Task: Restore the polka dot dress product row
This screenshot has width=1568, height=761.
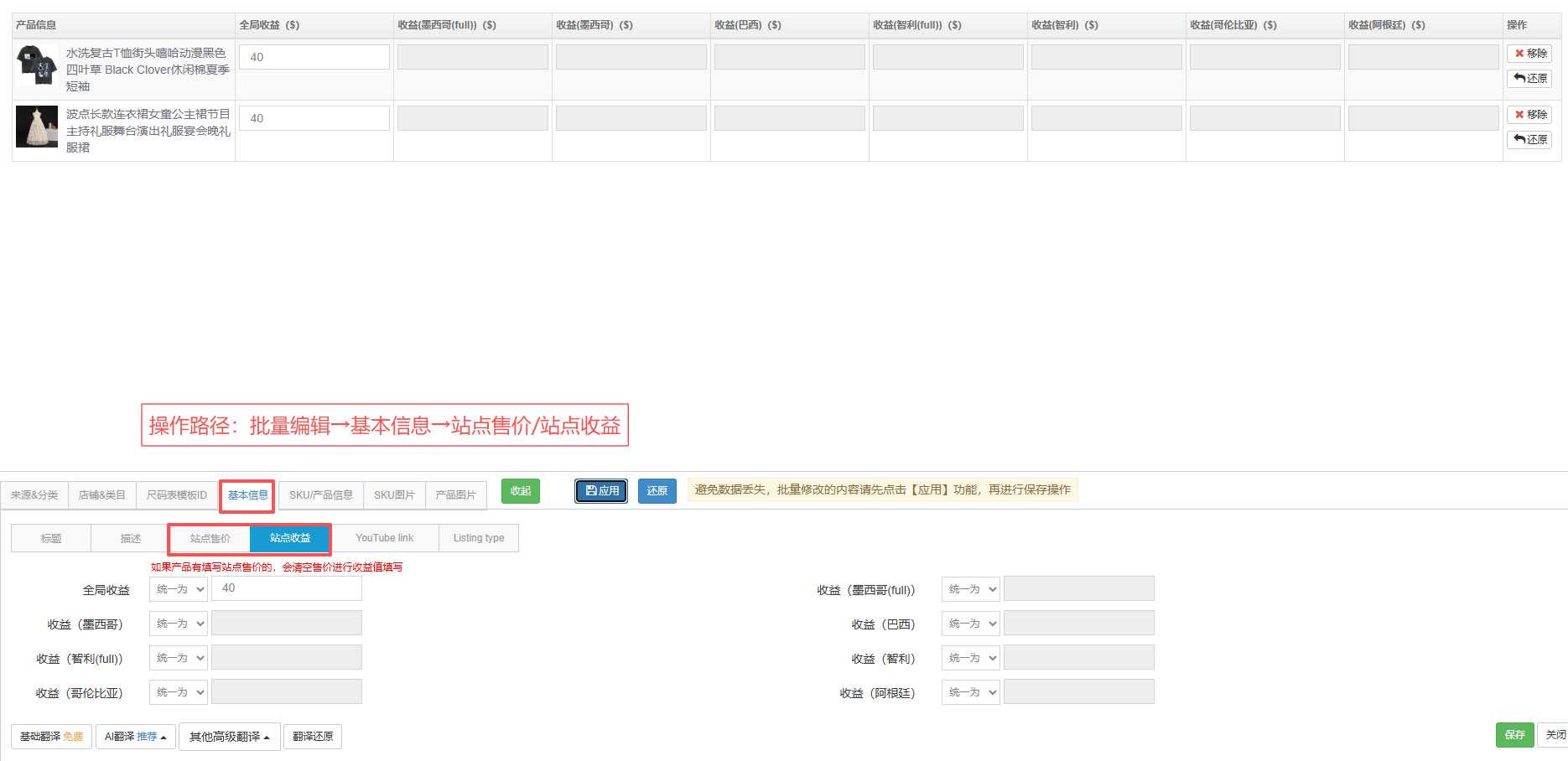Action: [1529, 140]
